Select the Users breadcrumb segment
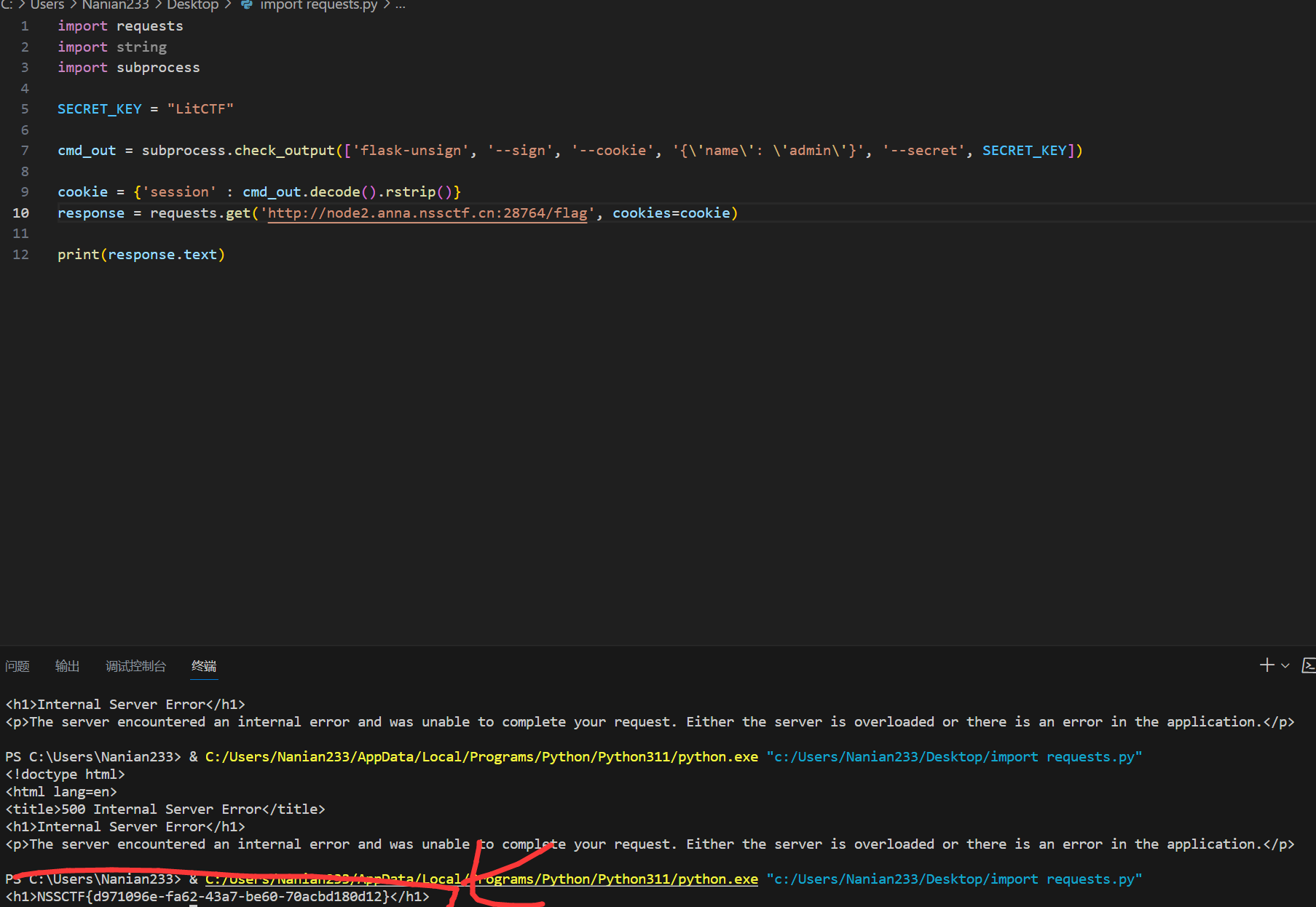Screen dimensions: 1316x907 click(x=47, y=5)
